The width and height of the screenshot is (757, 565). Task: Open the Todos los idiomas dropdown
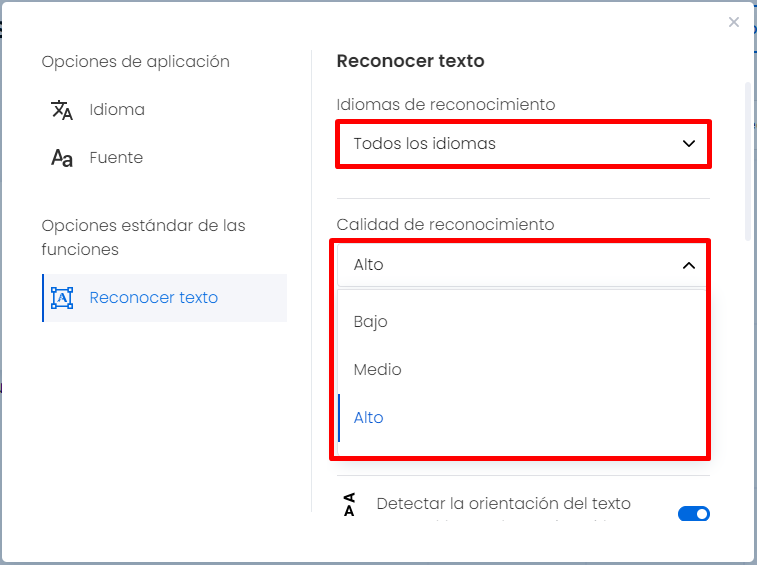(523, 144)
